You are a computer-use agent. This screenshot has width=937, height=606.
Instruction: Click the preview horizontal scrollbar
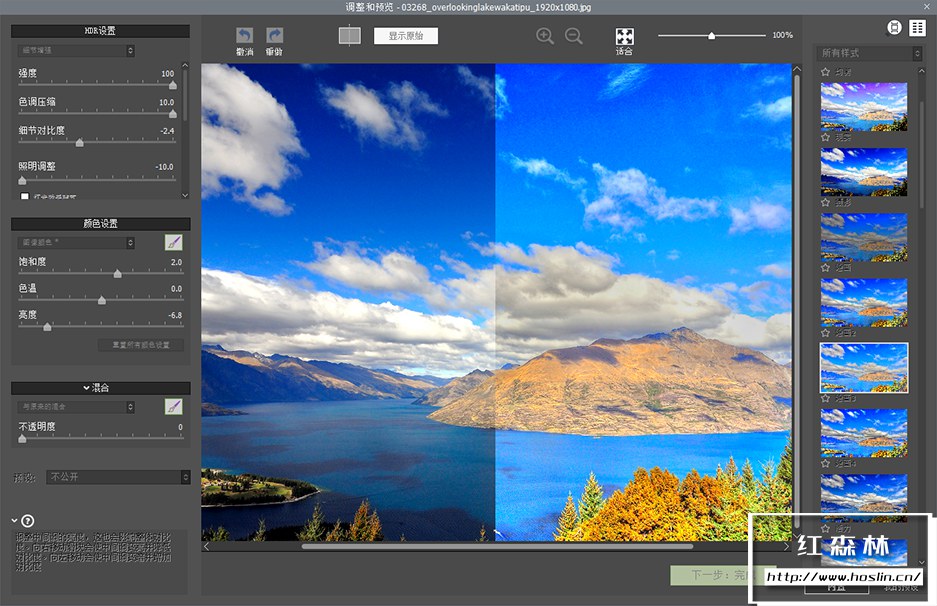click(x=497, y=546)
